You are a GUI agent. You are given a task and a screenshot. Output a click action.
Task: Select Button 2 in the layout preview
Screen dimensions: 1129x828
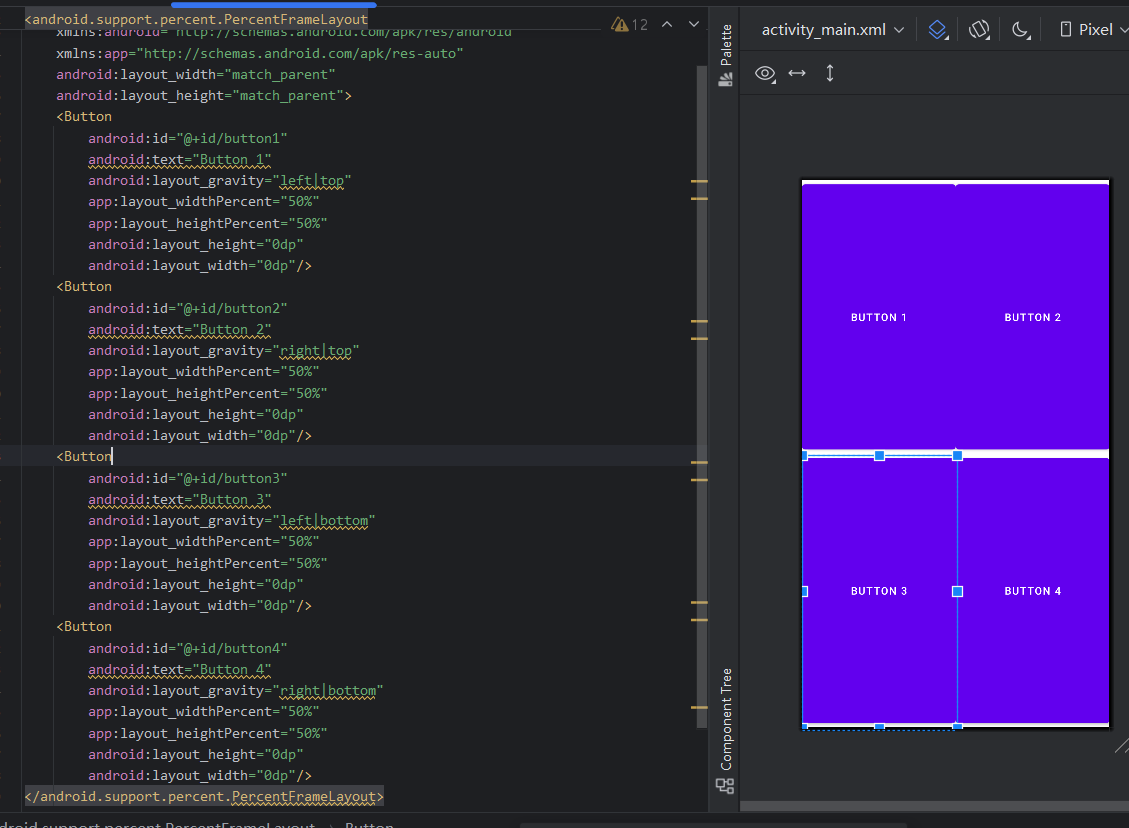click(x=1032, y=317)
